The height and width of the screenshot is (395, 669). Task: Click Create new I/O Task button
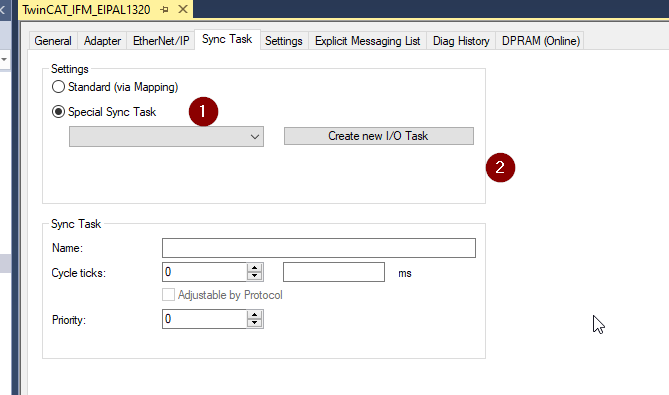tap(379, 136)
